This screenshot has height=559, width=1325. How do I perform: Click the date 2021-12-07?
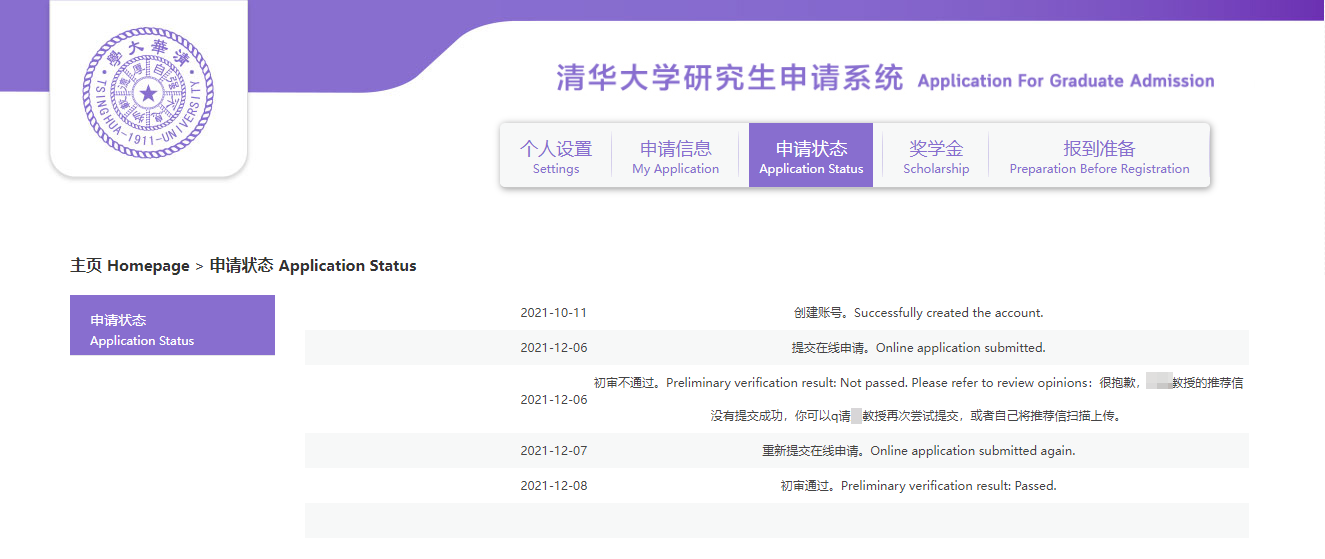click(x=554, y=451)
